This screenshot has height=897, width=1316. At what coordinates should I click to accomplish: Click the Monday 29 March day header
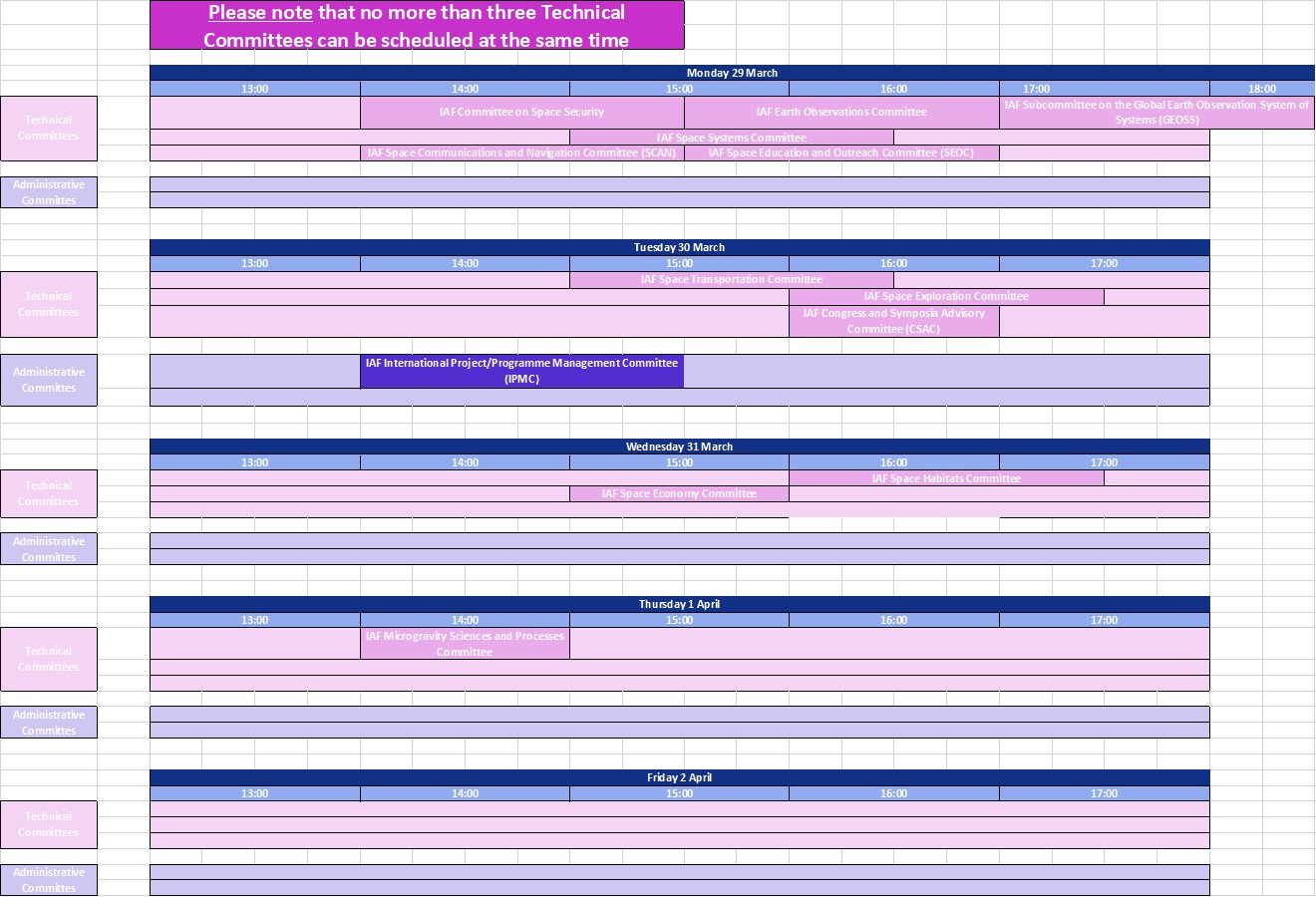(732, 73)
